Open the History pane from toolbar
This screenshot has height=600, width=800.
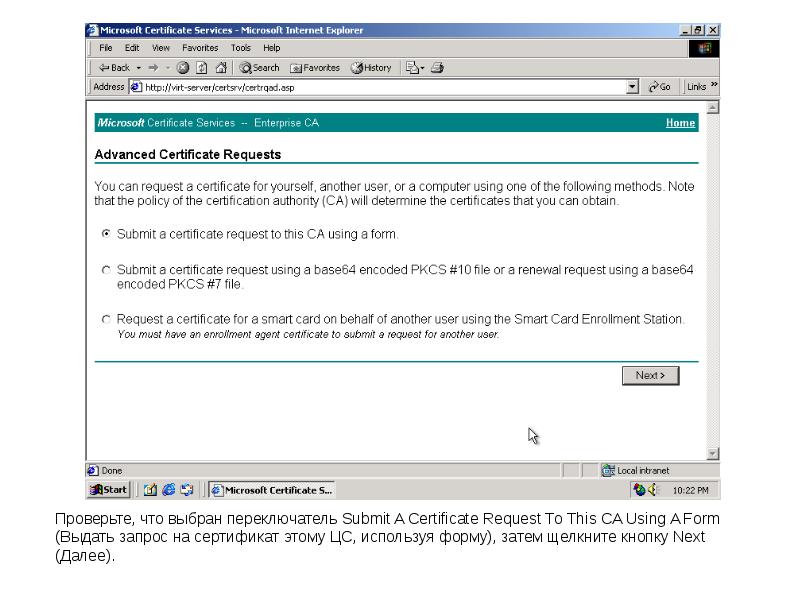pyautogui.click(x=371, y=68)
